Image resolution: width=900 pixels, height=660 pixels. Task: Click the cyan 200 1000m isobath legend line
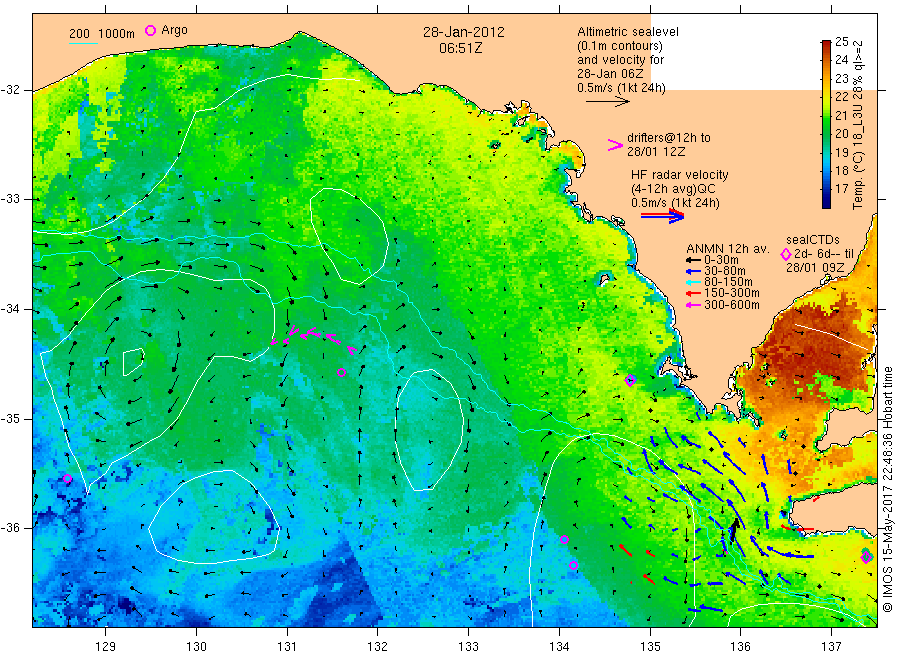[83, 43]
